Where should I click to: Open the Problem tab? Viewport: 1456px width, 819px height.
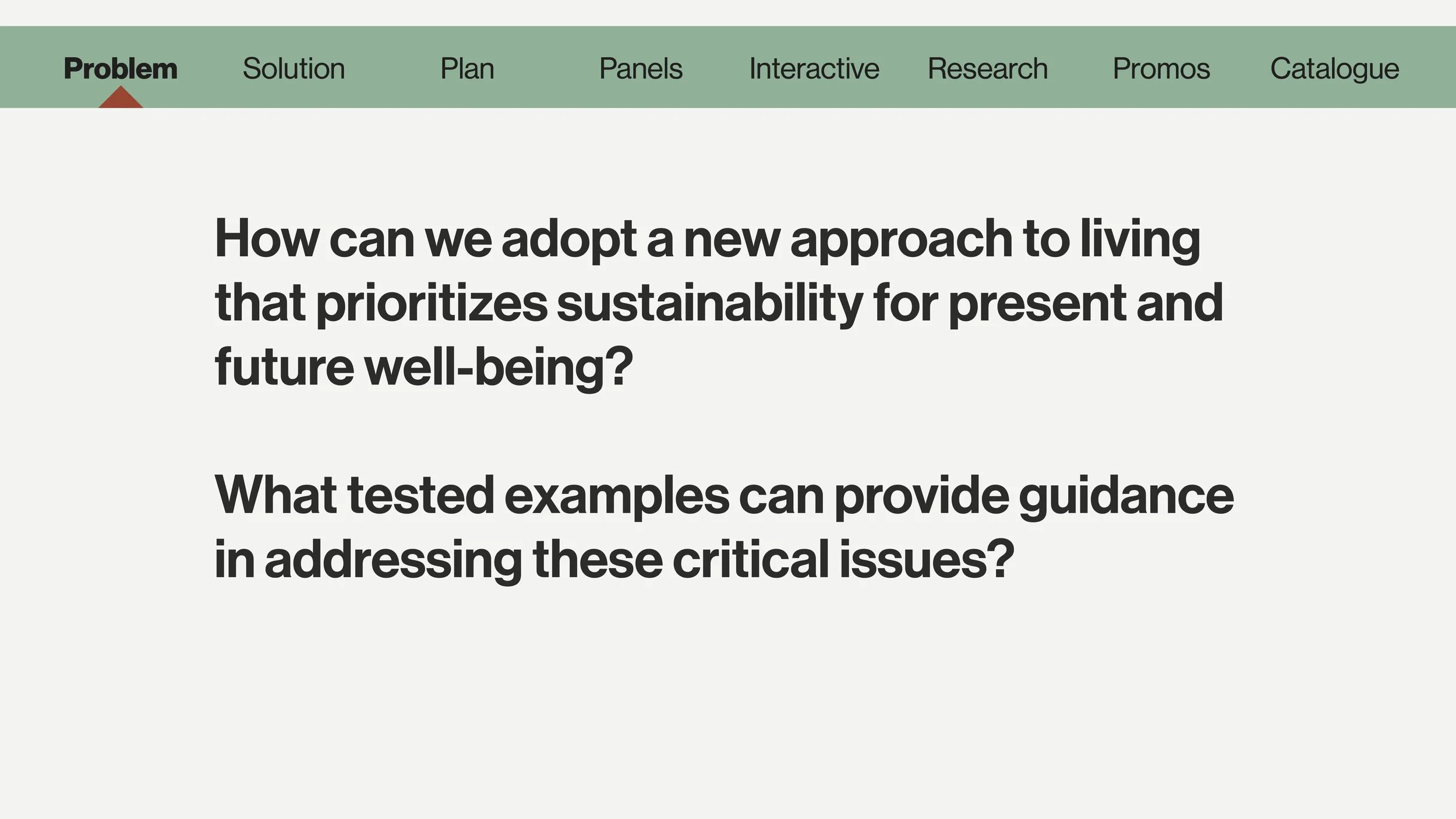pos(121,69)
